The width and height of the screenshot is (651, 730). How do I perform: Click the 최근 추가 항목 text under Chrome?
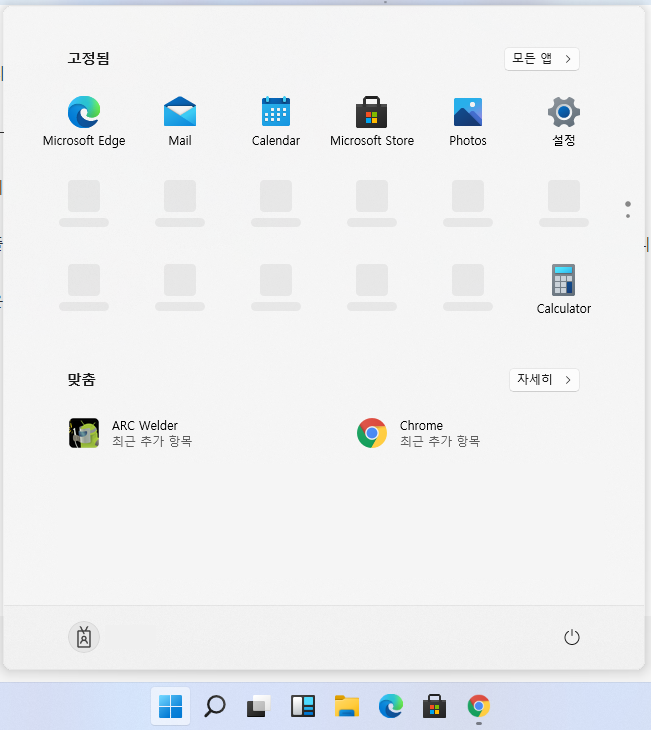pos(440,441)
